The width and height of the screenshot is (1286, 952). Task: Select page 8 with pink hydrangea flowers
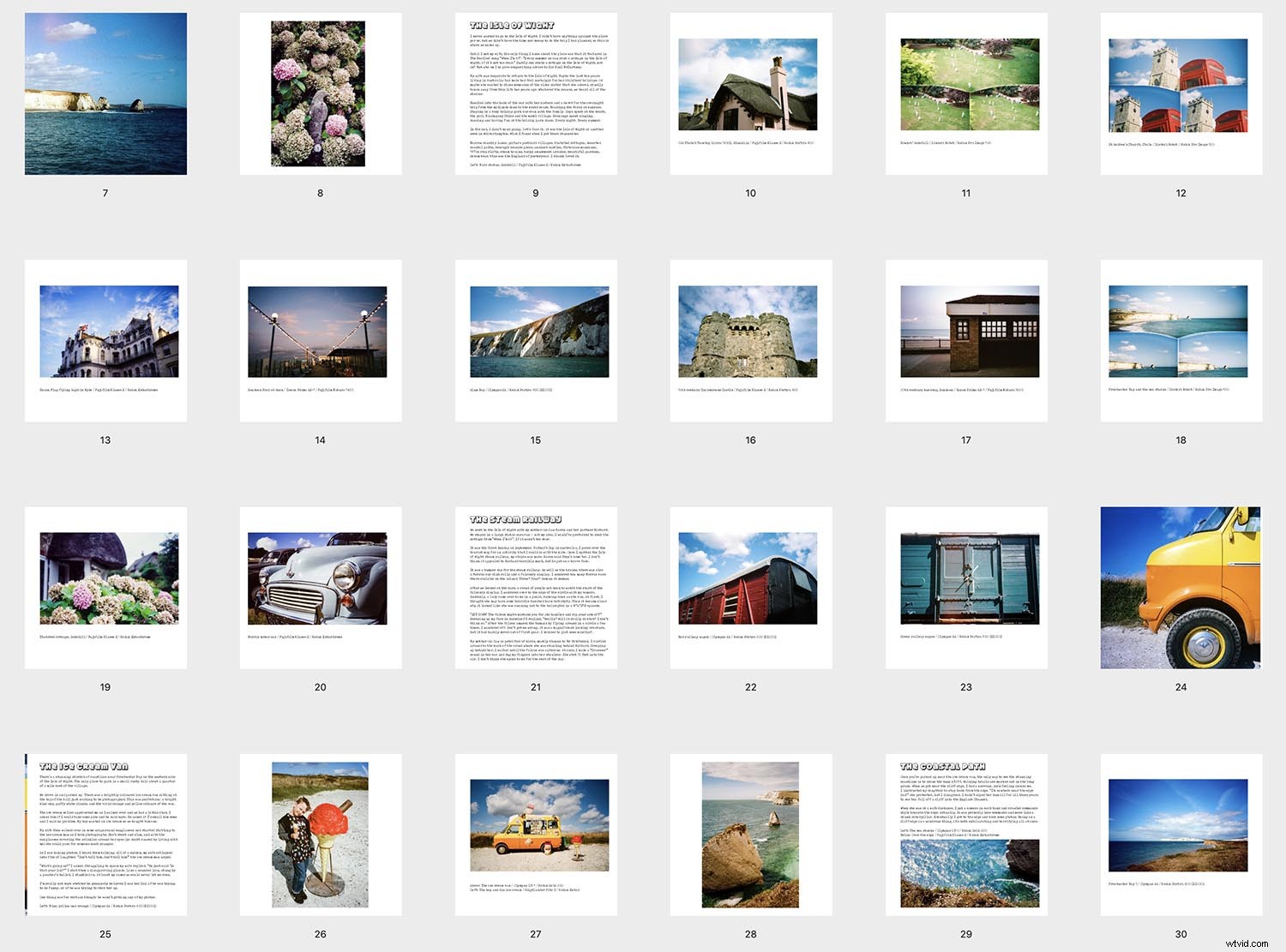[320, 94]
